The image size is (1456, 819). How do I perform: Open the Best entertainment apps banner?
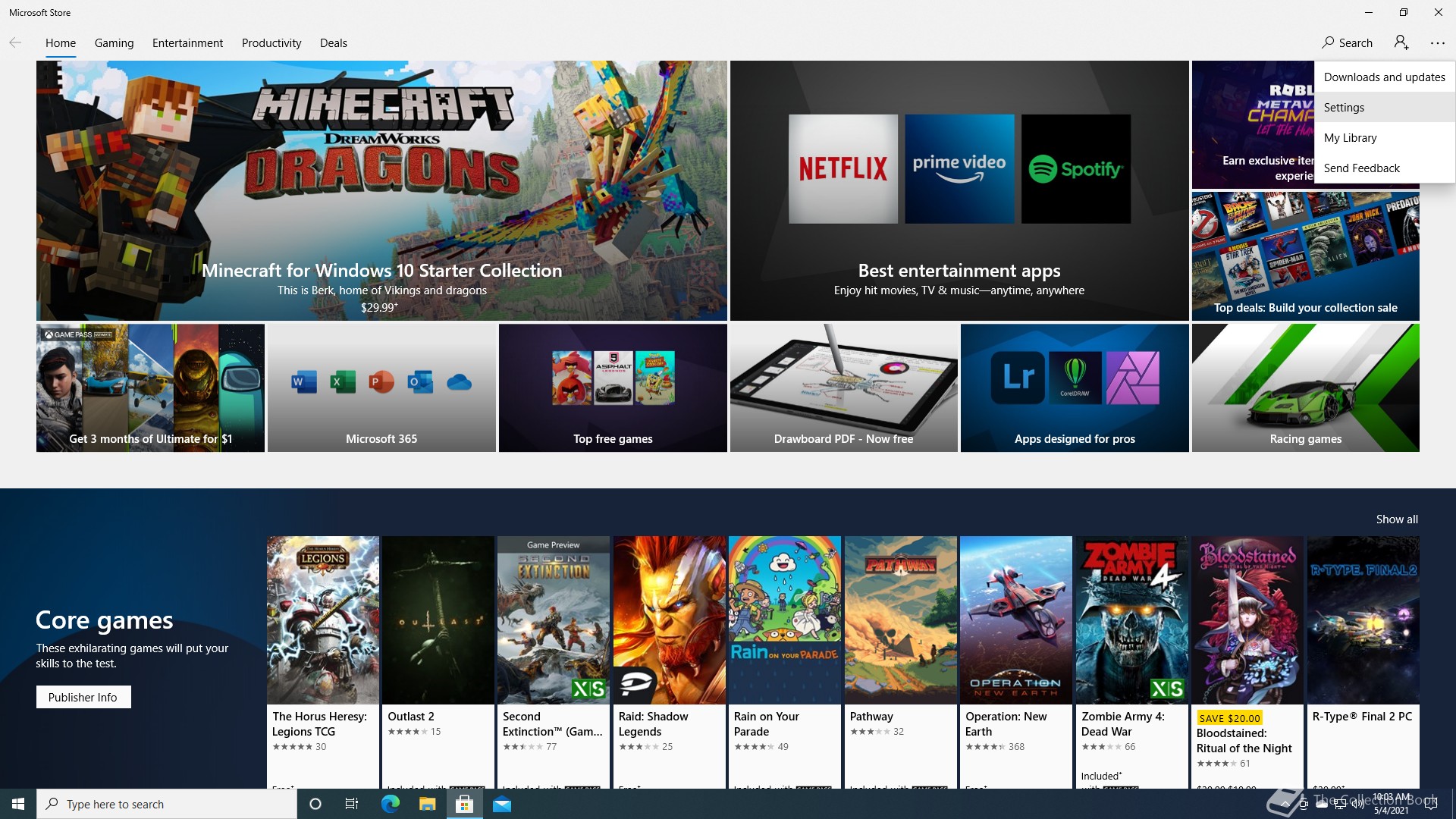[x=959, y=190]
